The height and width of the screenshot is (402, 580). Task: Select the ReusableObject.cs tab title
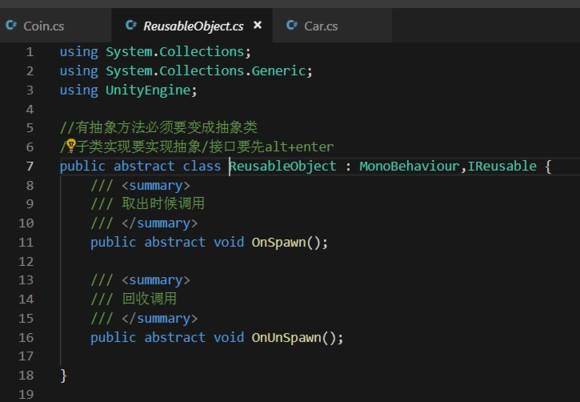pos(193,26)
